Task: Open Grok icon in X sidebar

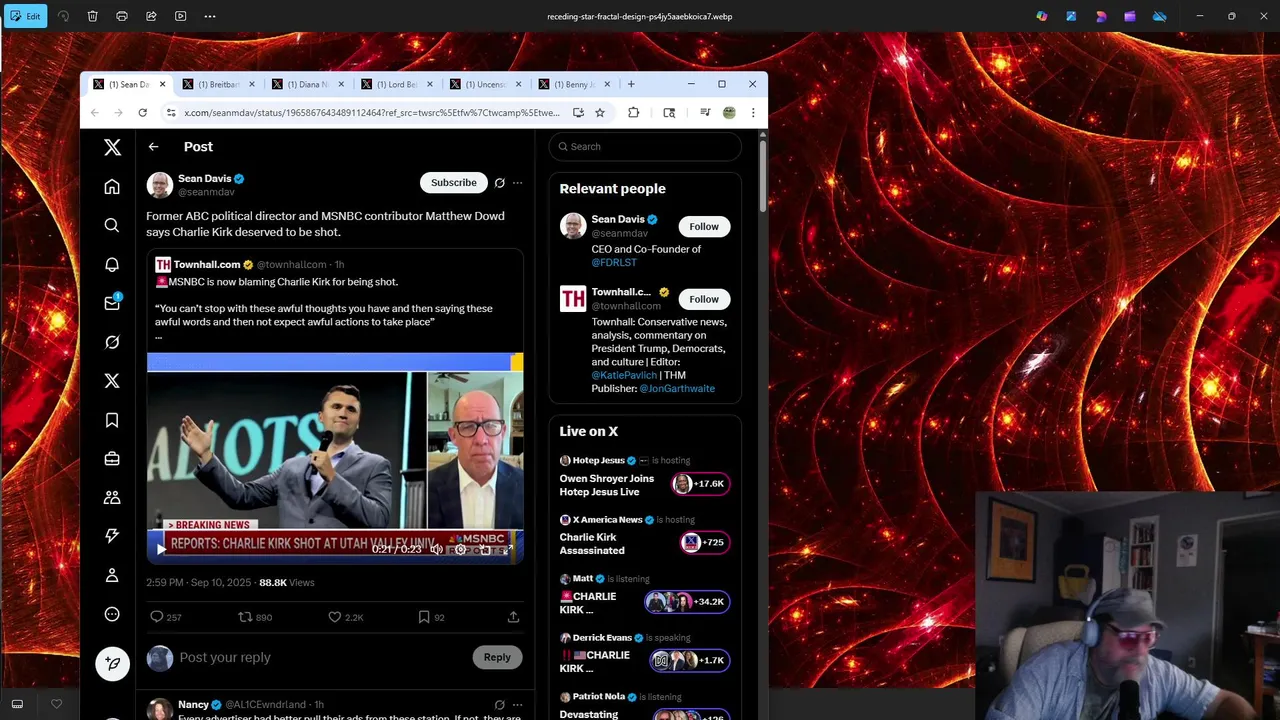Action: click(112, 342)
